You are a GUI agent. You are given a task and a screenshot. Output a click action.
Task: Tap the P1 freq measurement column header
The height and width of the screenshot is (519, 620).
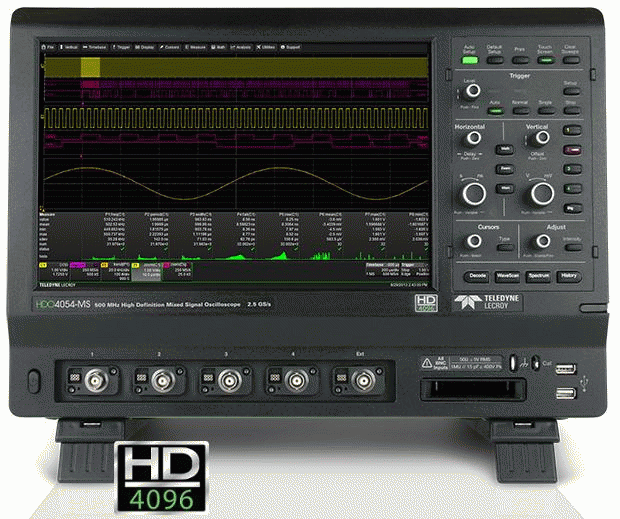(115, 215)
